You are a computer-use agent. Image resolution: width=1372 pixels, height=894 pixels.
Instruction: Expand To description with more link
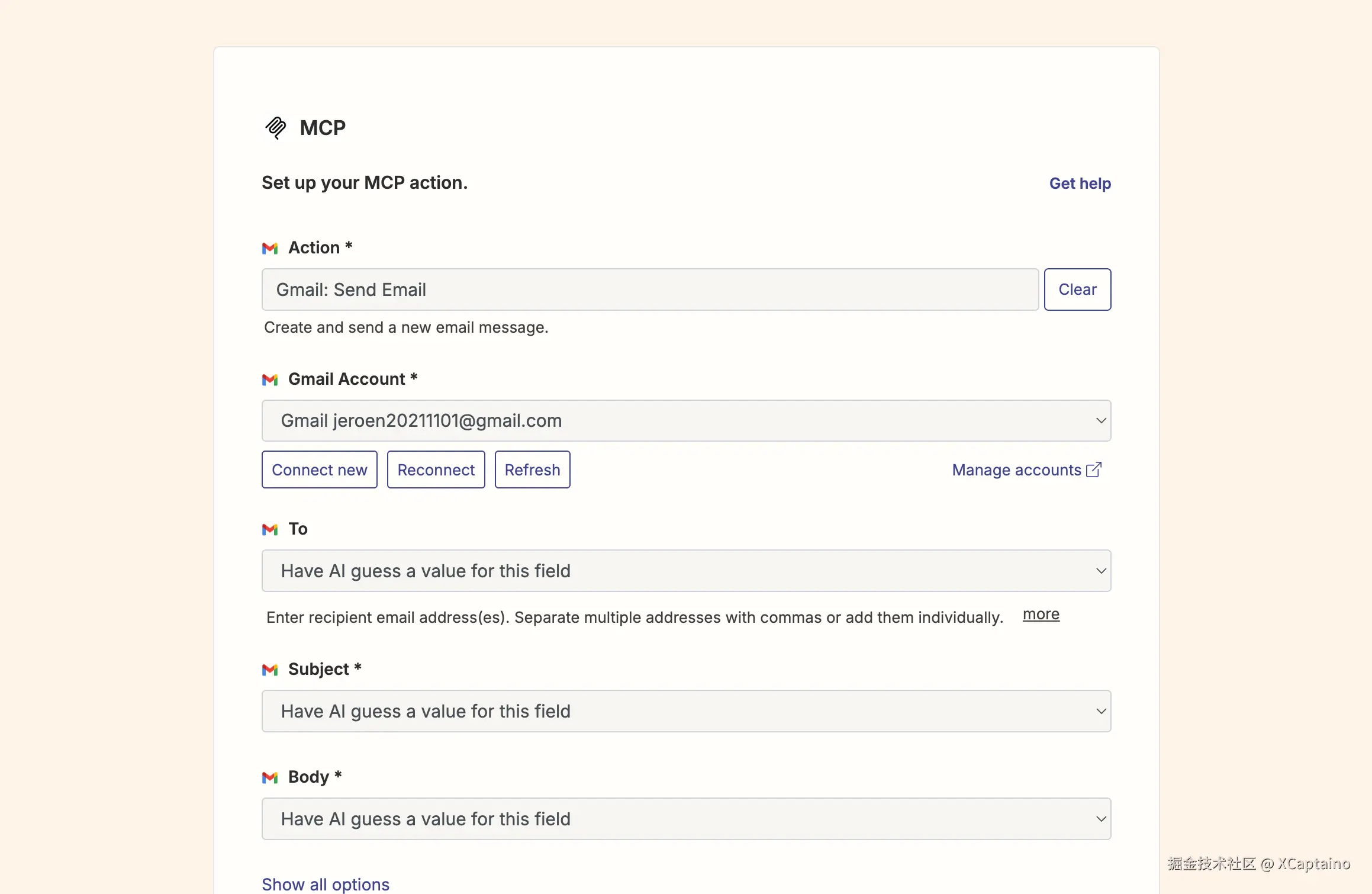click(1041, 615)
